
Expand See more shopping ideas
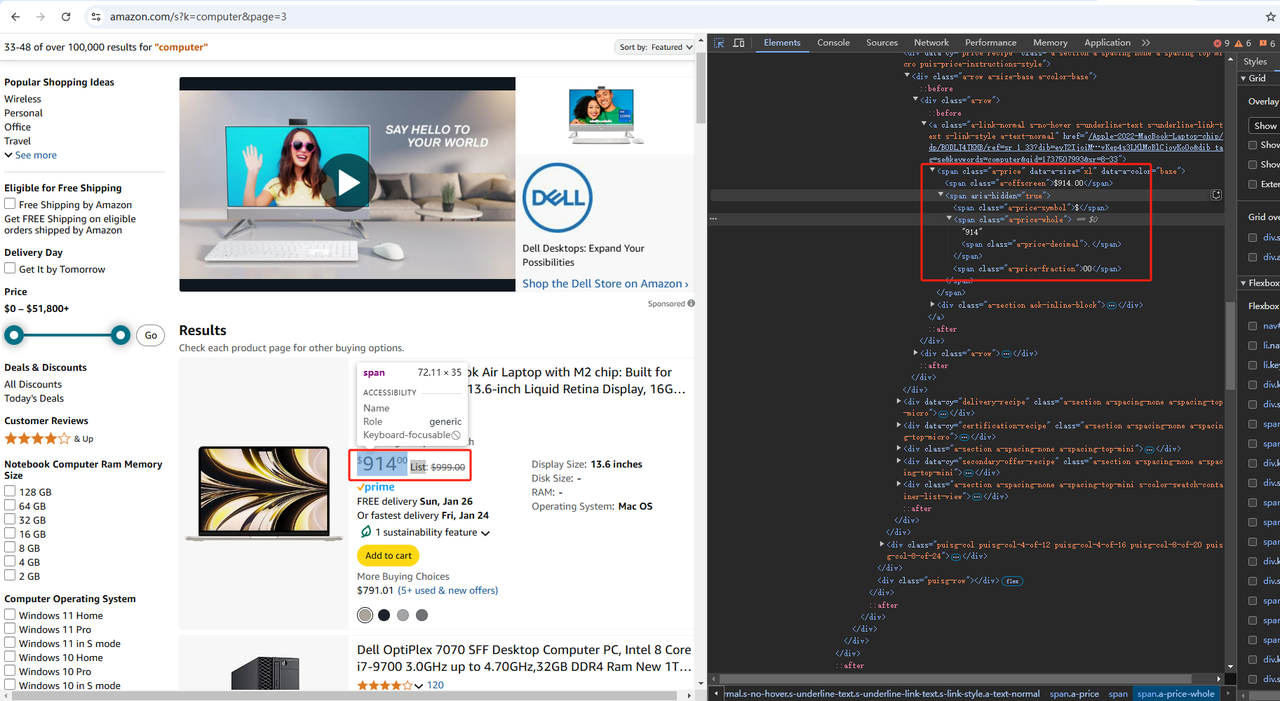click(x=30, y=155)
